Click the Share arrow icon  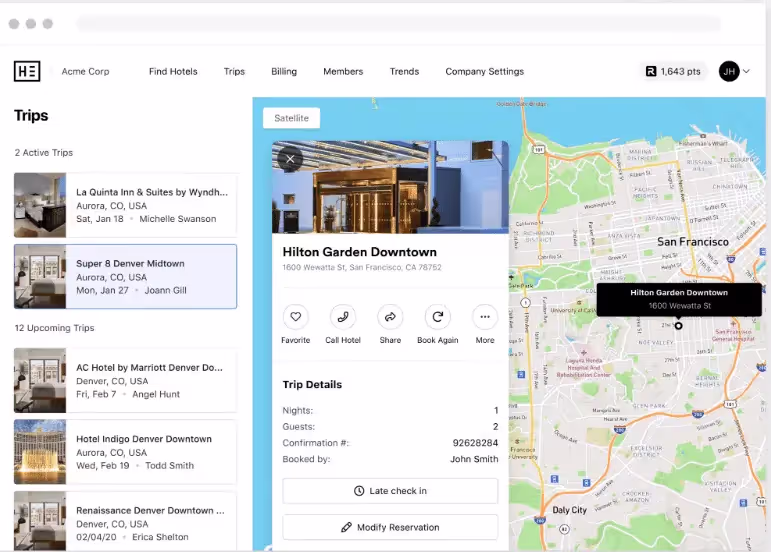point(390,317)
